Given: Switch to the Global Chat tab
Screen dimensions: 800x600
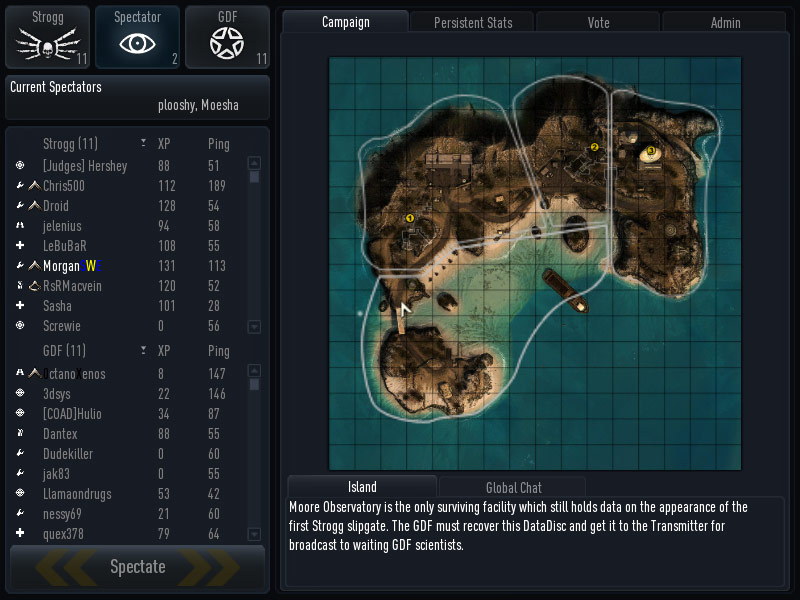Looking at the screenshot, I should point(513,487).
